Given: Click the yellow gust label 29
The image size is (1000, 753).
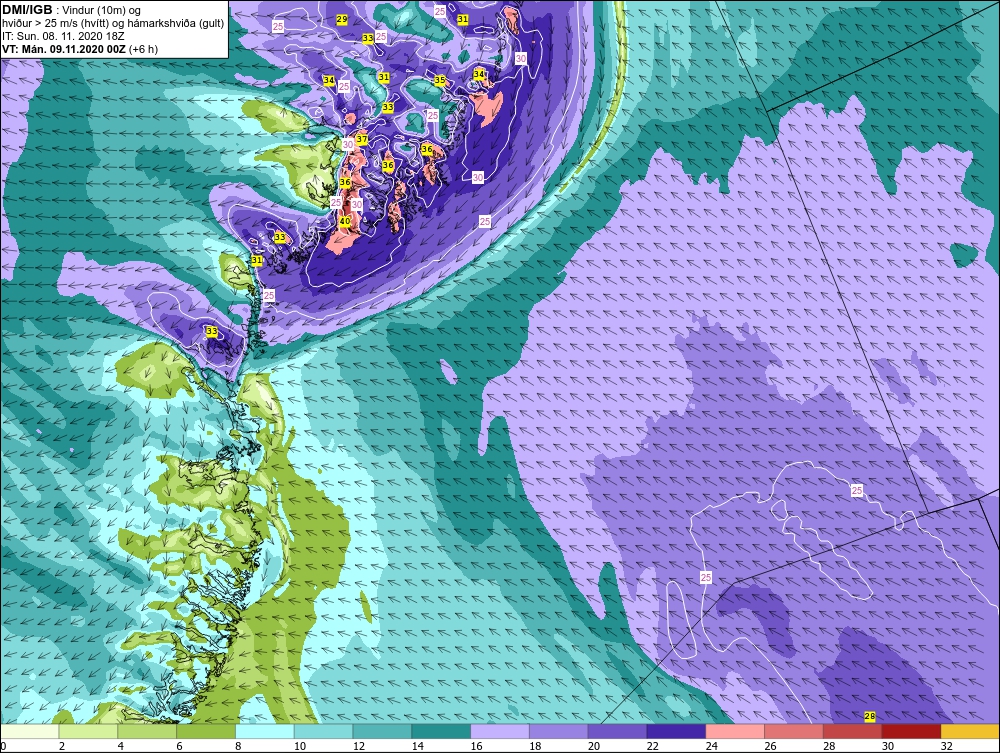Looking at the screenshot, I should click(x=342, y=20).
